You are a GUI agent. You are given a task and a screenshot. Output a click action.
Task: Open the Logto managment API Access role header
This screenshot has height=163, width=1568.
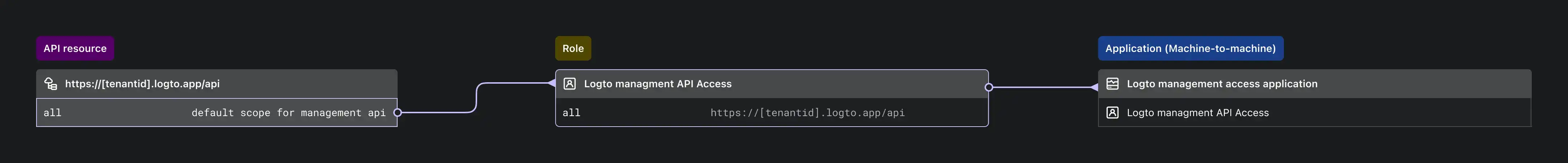[x=657, y=84]
